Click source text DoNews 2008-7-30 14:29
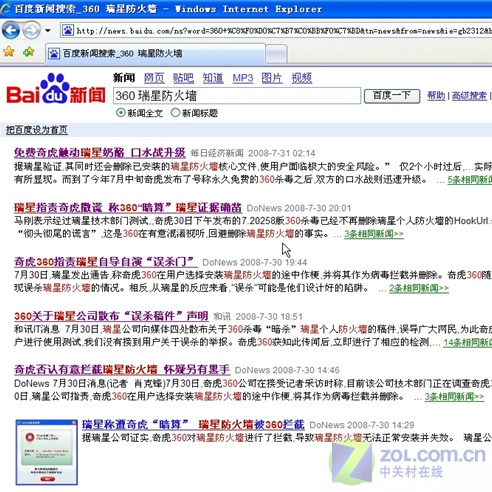This screenshot has width=492, height=492. pyautogui.click(x=362, y=425)
